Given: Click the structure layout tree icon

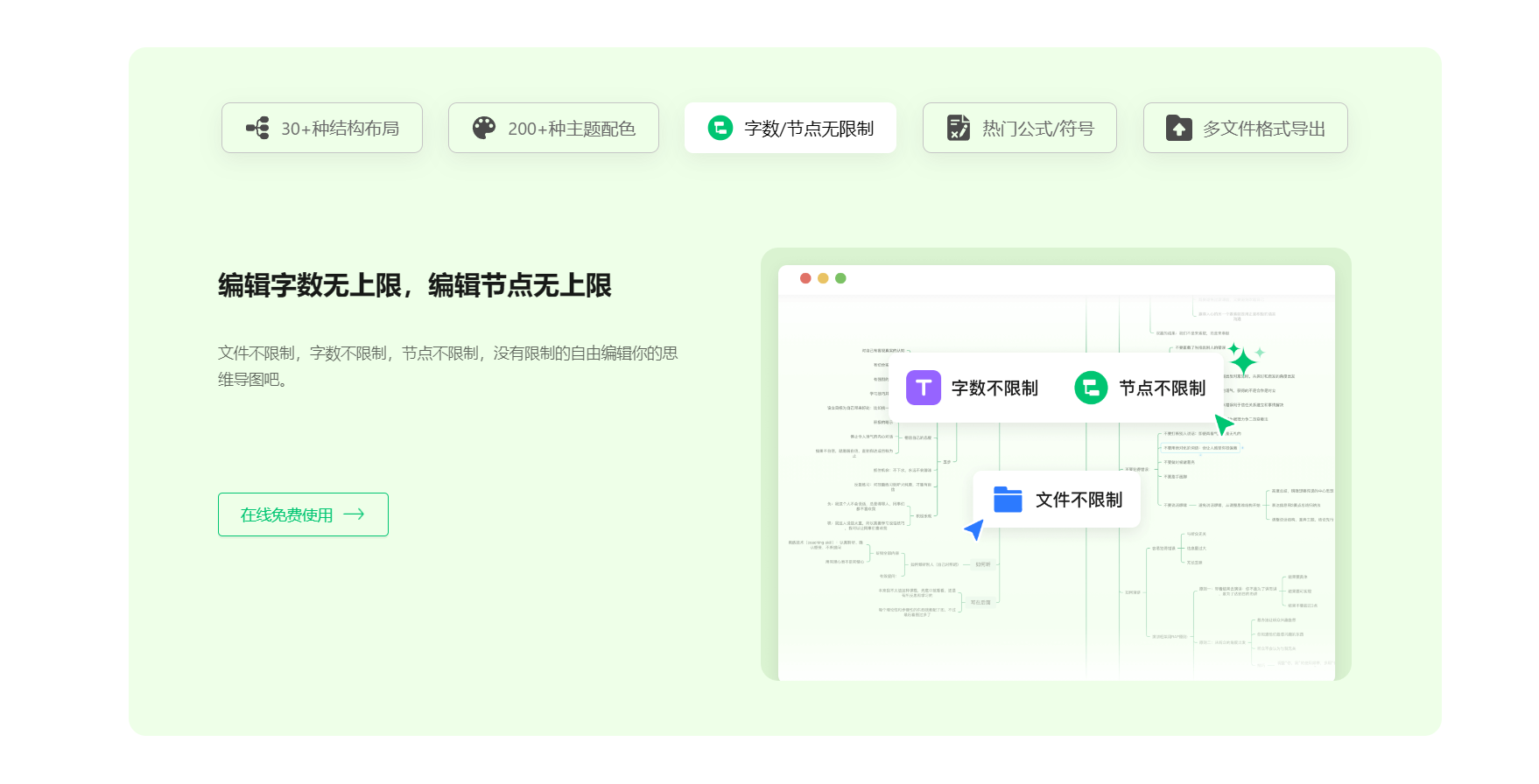Looking at the screenshot, I should (258, 129).
